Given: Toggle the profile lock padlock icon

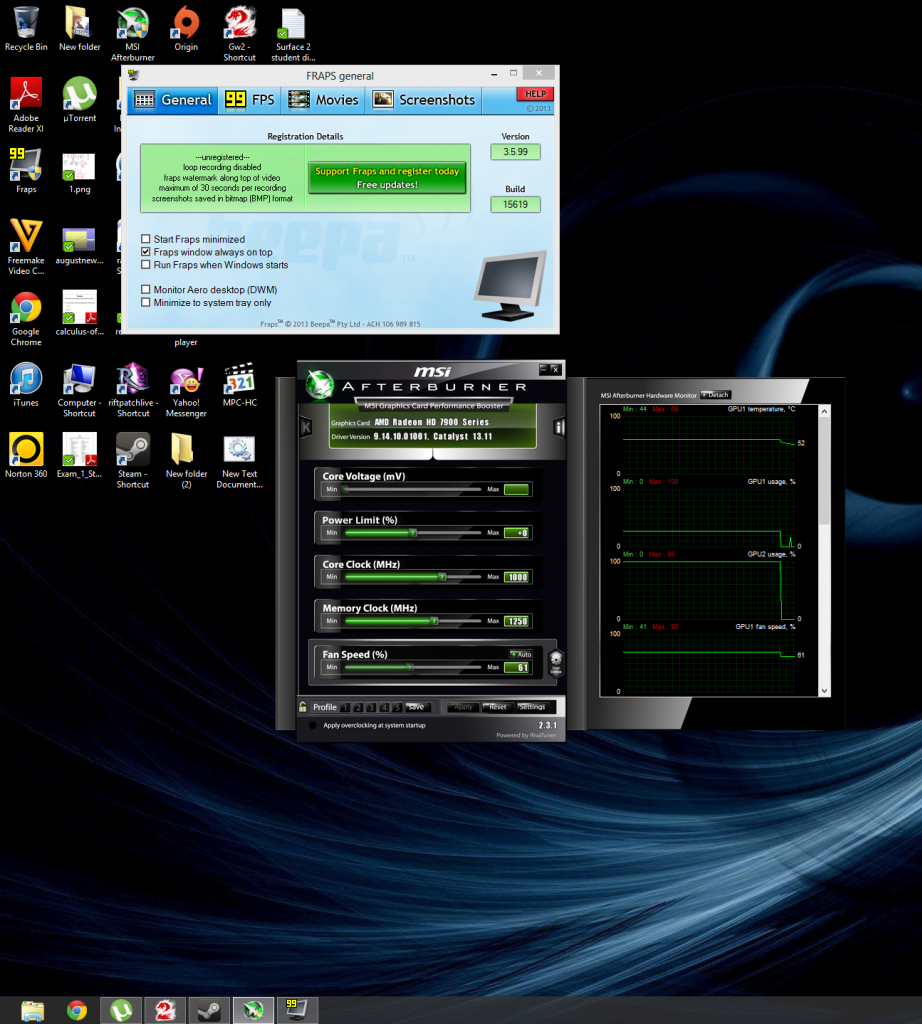Looking at the screenshot, I should (304, 707).
